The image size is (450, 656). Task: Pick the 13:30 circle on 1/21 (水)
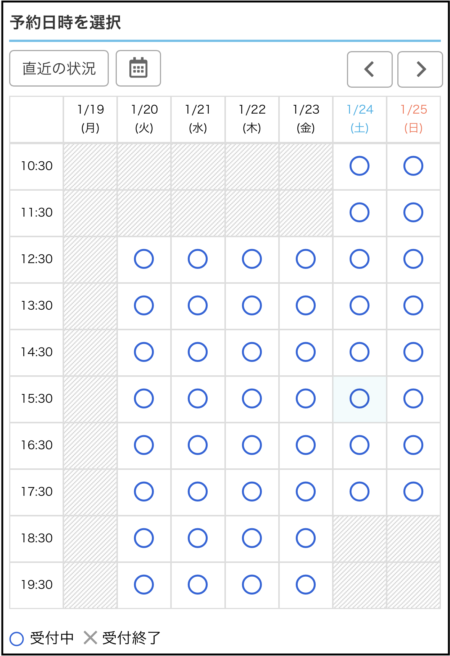(198, 305)
